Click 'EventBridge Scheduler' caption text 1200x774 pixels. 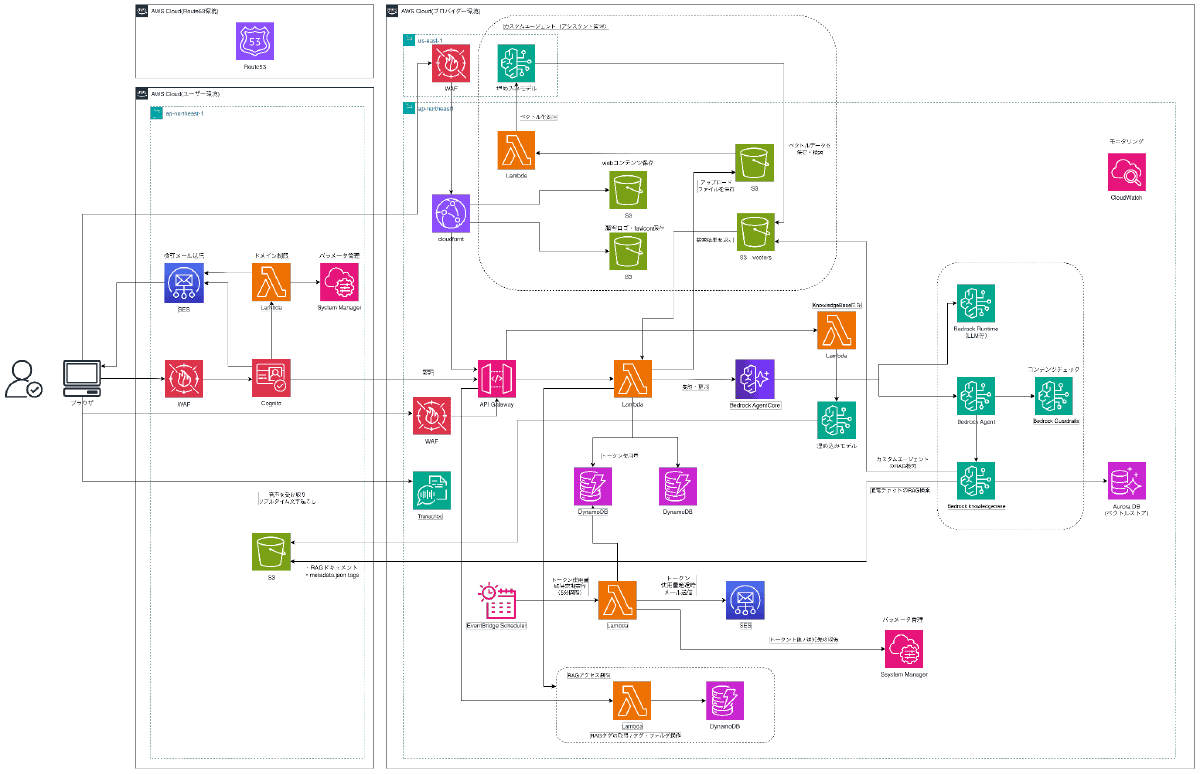point(497,625)
